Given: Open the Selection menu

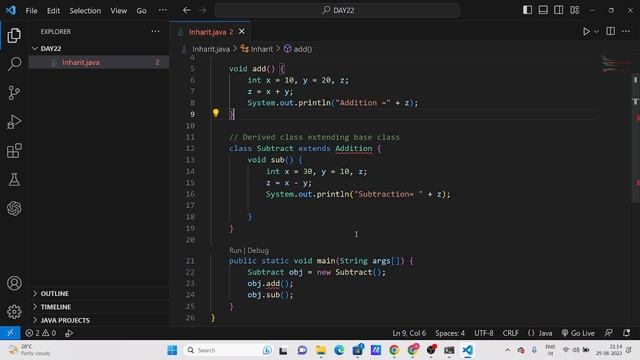Looking at the screenshot, I should pyautogui.click(x=85, y=11).
